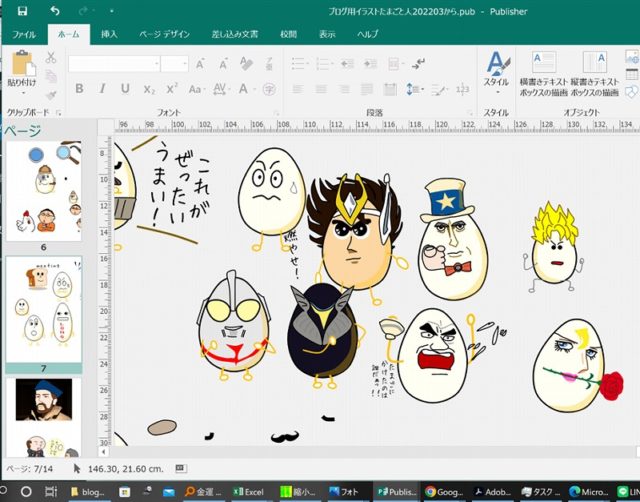This screenshot has height=502, width=640.
Task: Click the Decrease indent icon
Action: point(347,64)
